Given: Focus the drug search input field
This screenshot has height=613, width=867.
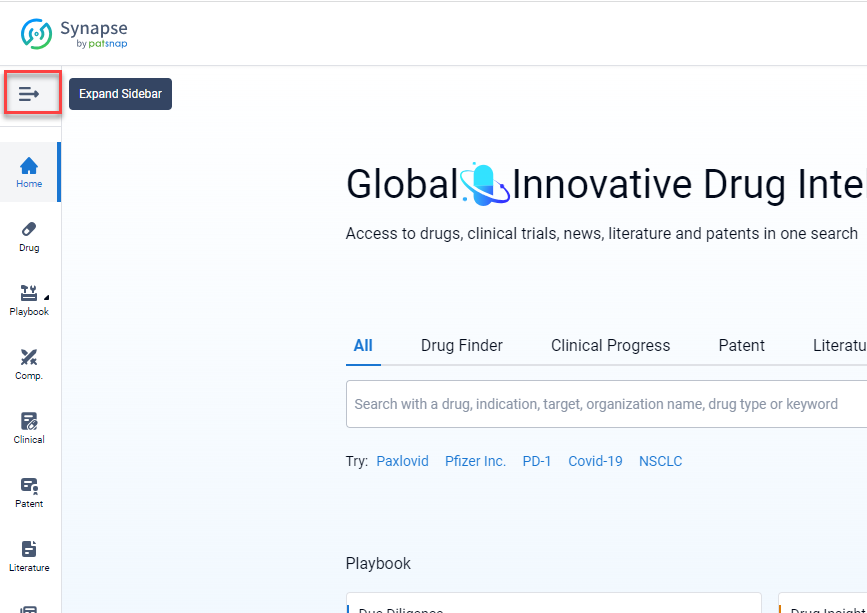Looking at the screenshot, I should click(600, 404).
